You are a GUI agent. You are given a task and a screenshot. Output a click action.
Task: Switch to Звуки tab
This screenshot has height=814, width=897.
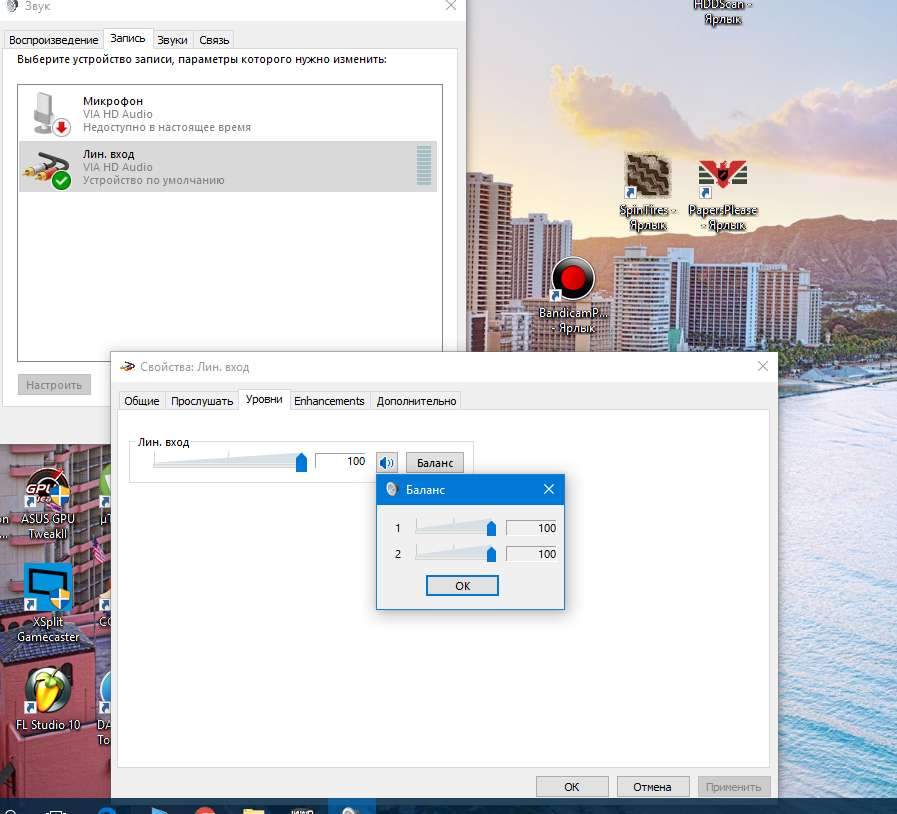pos(172,40)
